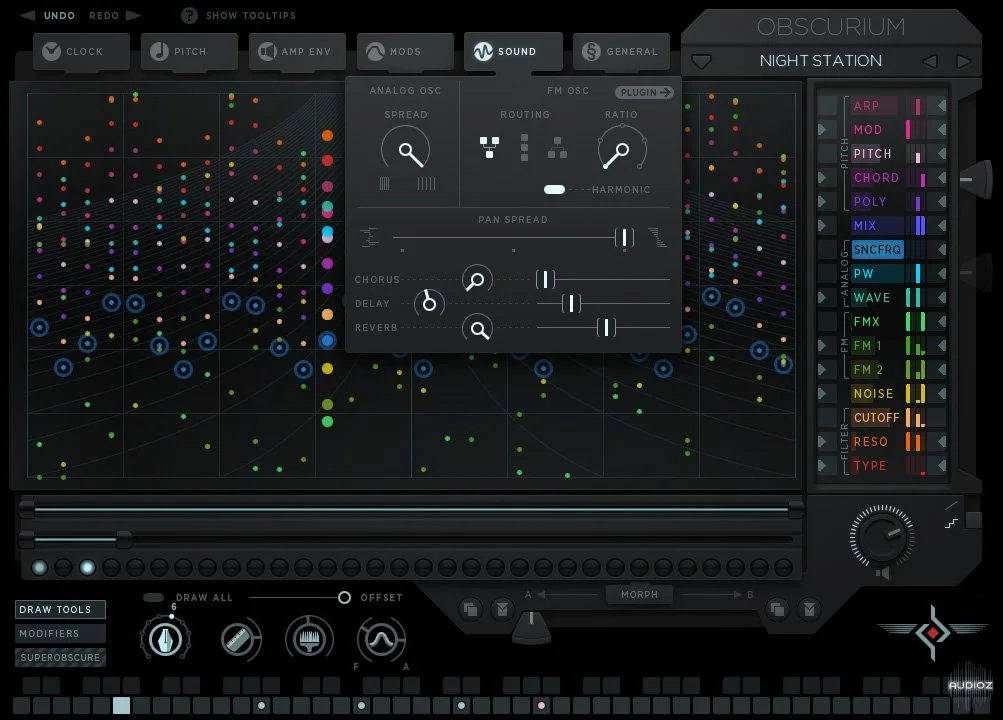Select the Sound tab
This screenshot has height=720, width=1003.
point(513,51)
